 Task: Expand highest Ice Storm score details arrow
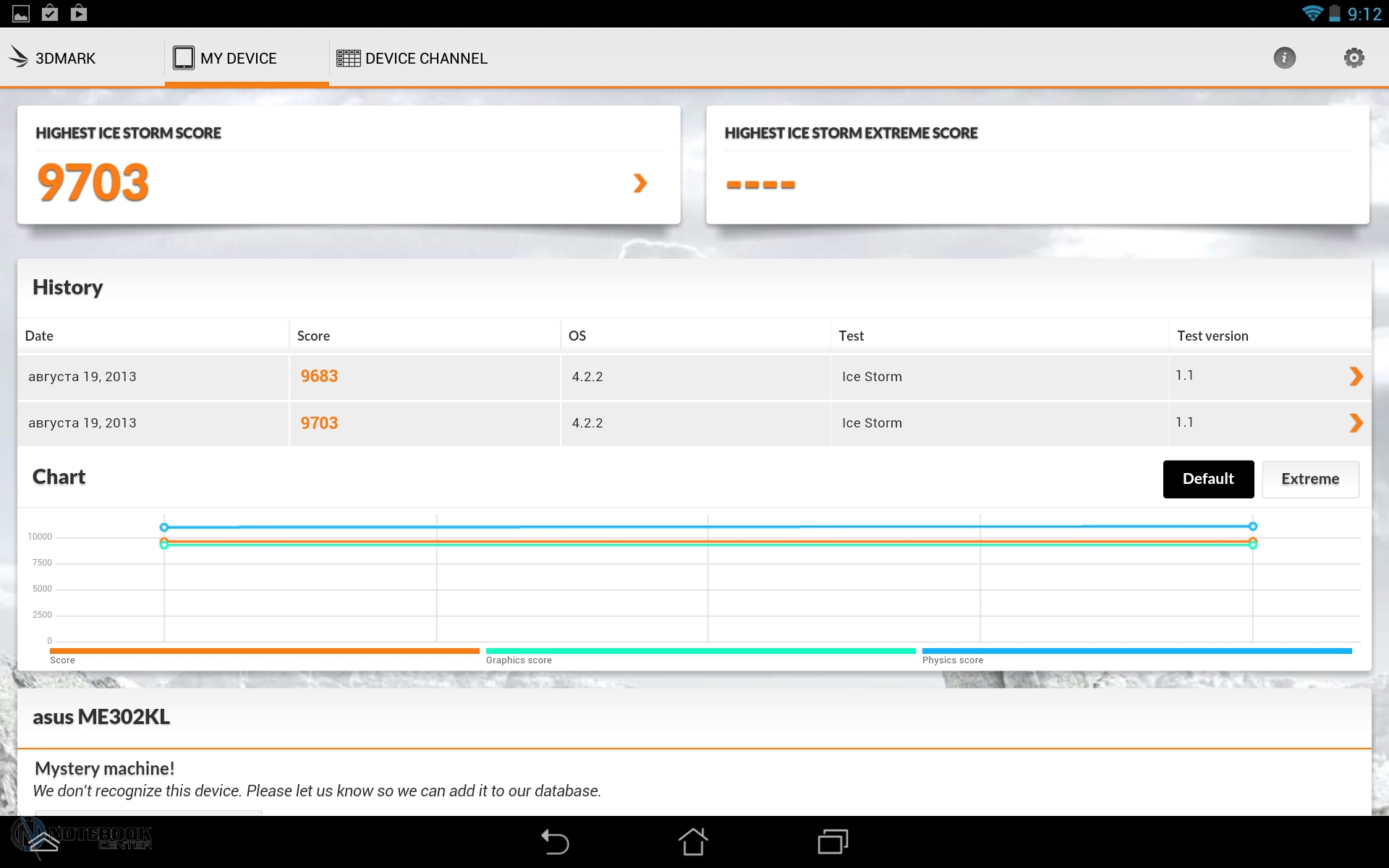640,183
